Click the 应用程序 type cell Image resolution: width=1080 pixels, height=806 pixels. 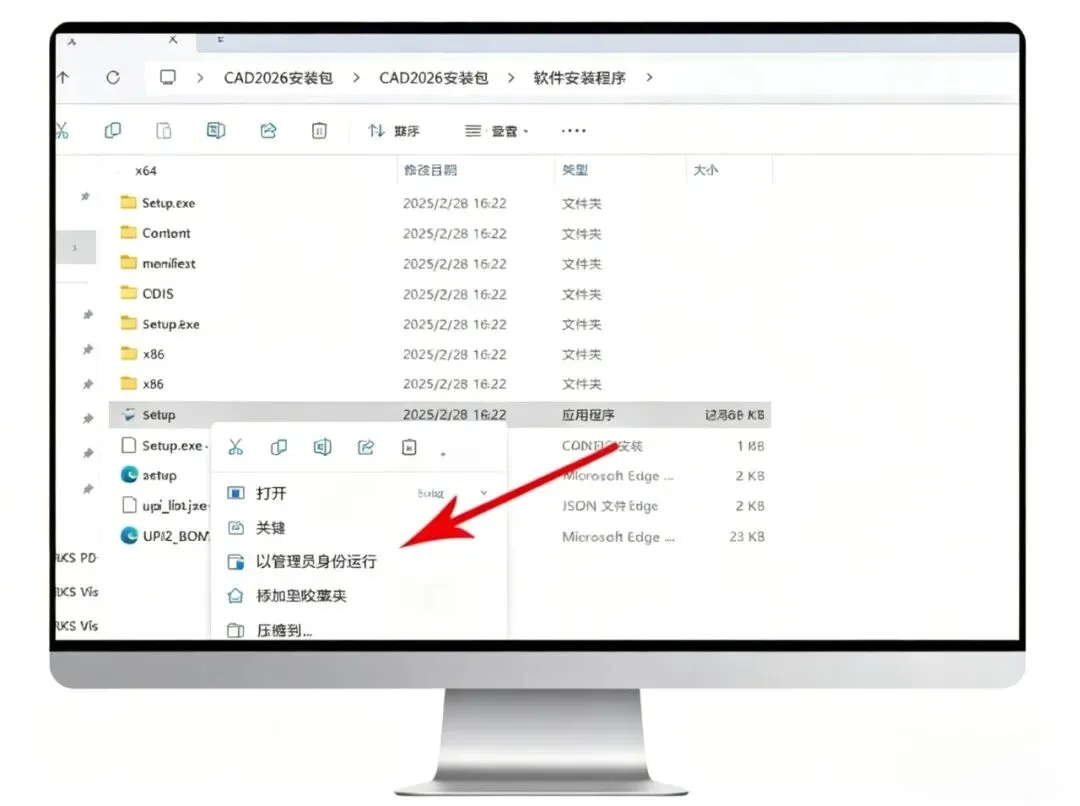point(588,415)
